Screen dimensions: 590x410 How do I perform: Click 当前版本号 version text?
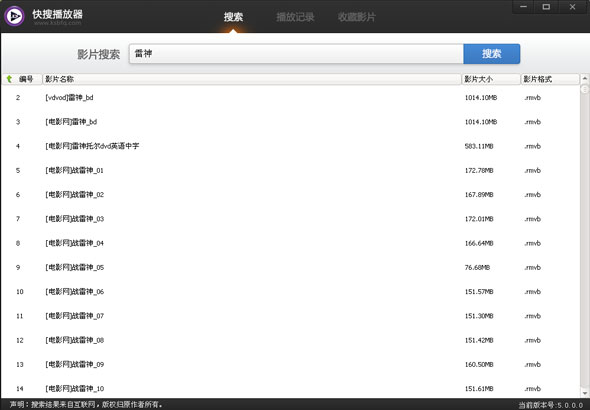coord(550,405)
